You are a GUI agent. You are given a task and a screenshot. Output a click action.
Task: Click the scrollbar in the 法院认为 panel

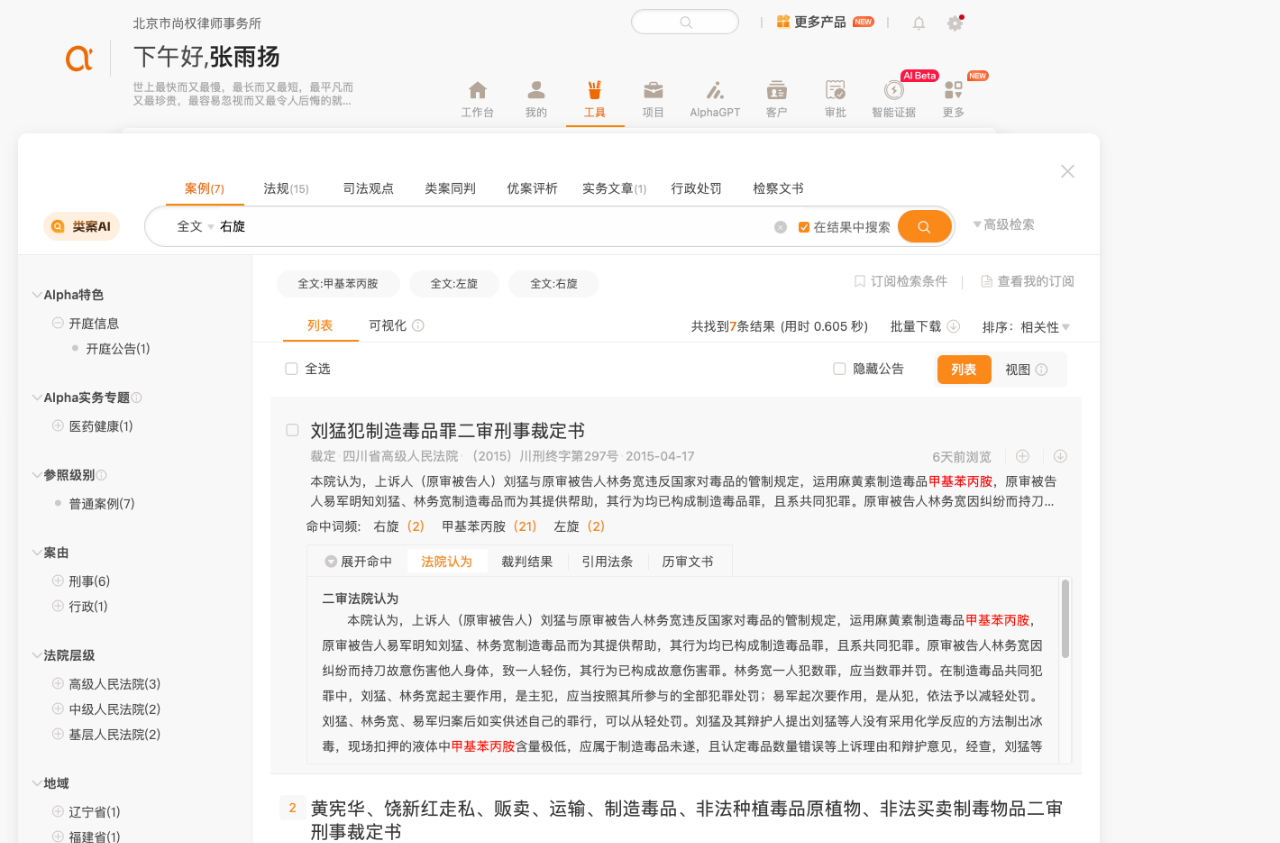1065,618
